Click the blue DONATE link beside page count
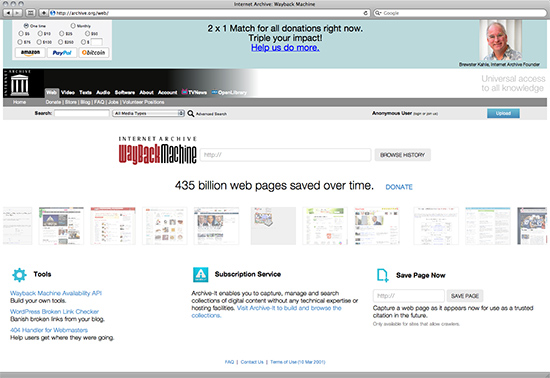Screen dimensions: 550x378 coord(399,187)
